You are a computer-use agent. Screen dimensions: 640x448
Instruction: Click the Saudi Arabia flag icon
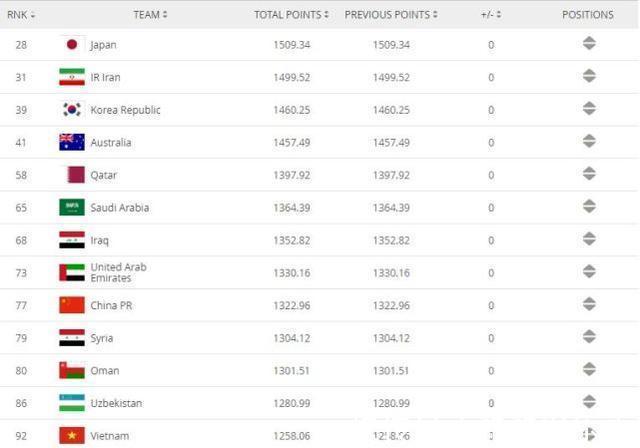tap(72, 208)
